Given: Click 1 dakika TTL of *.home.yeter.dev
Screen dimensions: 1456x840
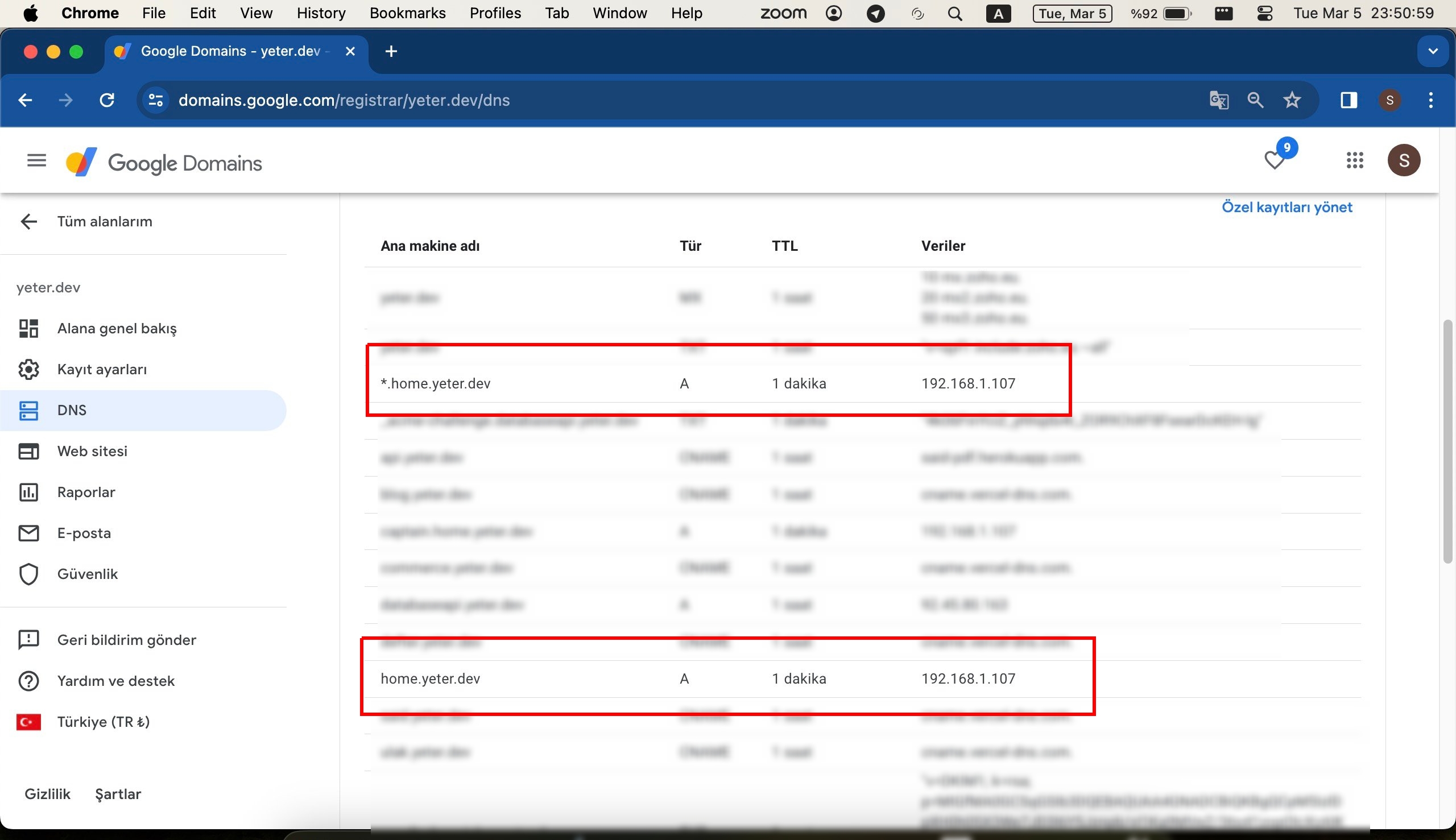Looking at the screenshot, I should pos(799,384).
